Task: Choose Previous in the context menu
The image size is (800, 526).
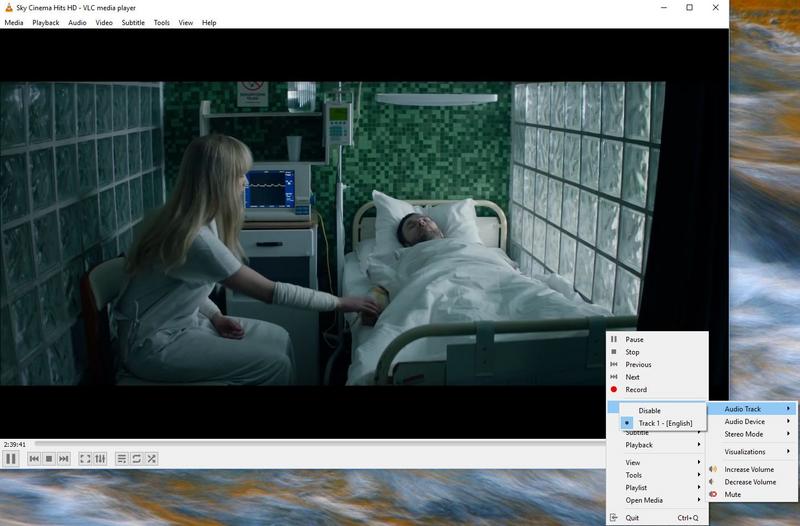Action: pos(657,364)
